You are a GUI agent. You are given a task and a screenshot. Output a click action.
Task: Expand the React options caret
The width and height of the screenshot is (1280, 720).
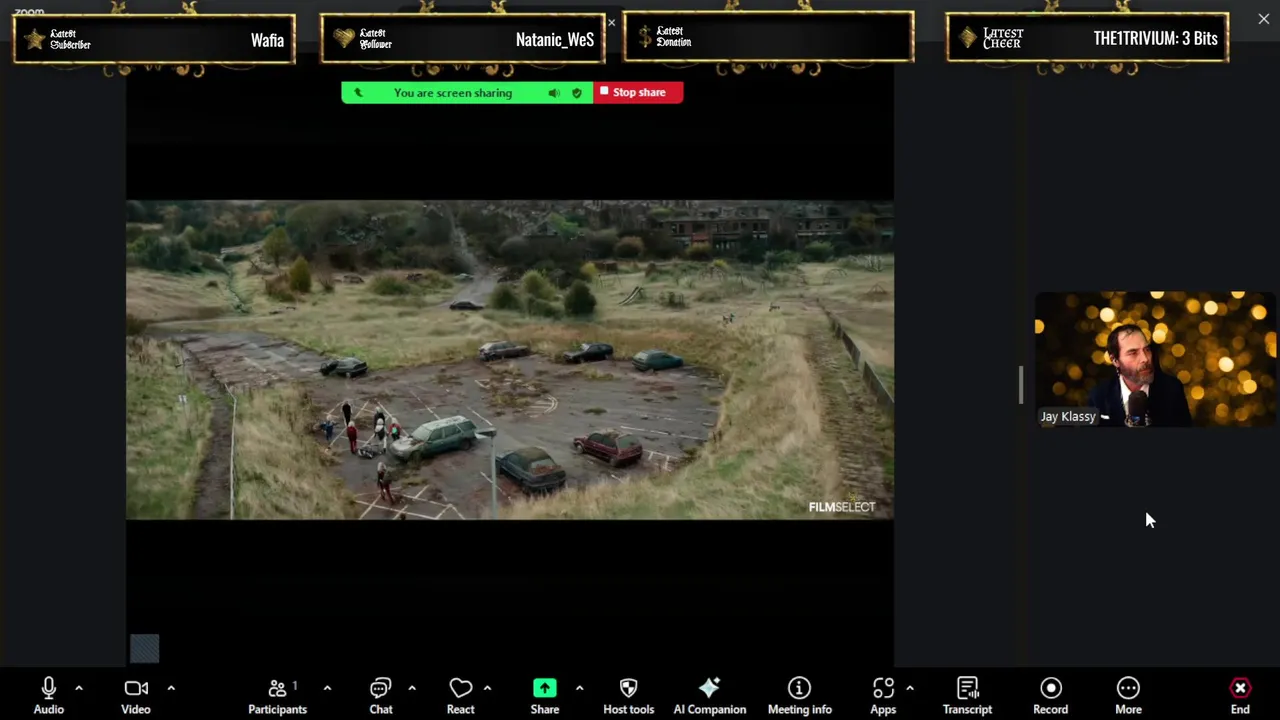point(487,688)
